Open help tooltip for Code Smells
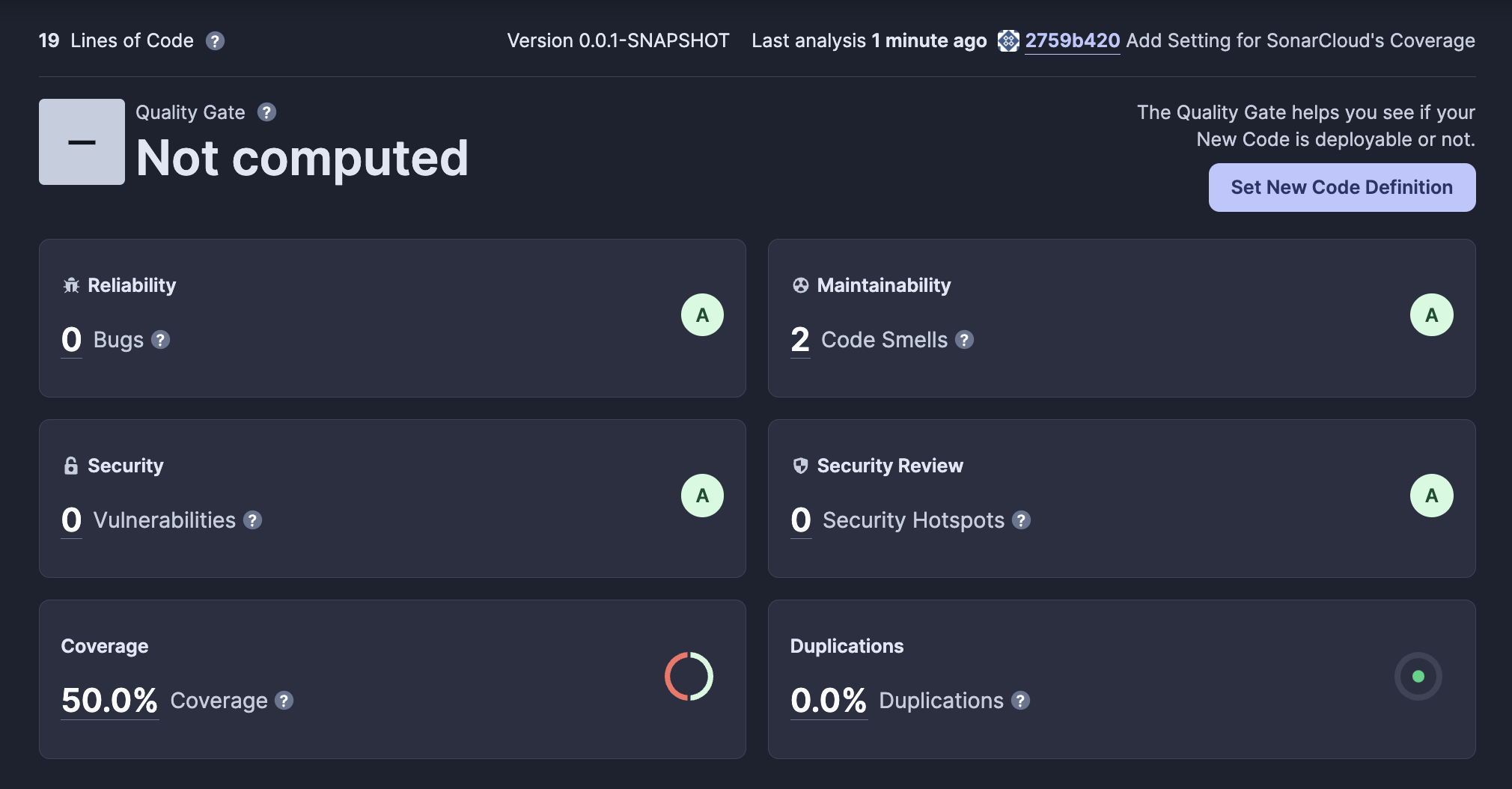Viewport: 1512px width, 789px height. pyautogui.click(x=965, y=340)
